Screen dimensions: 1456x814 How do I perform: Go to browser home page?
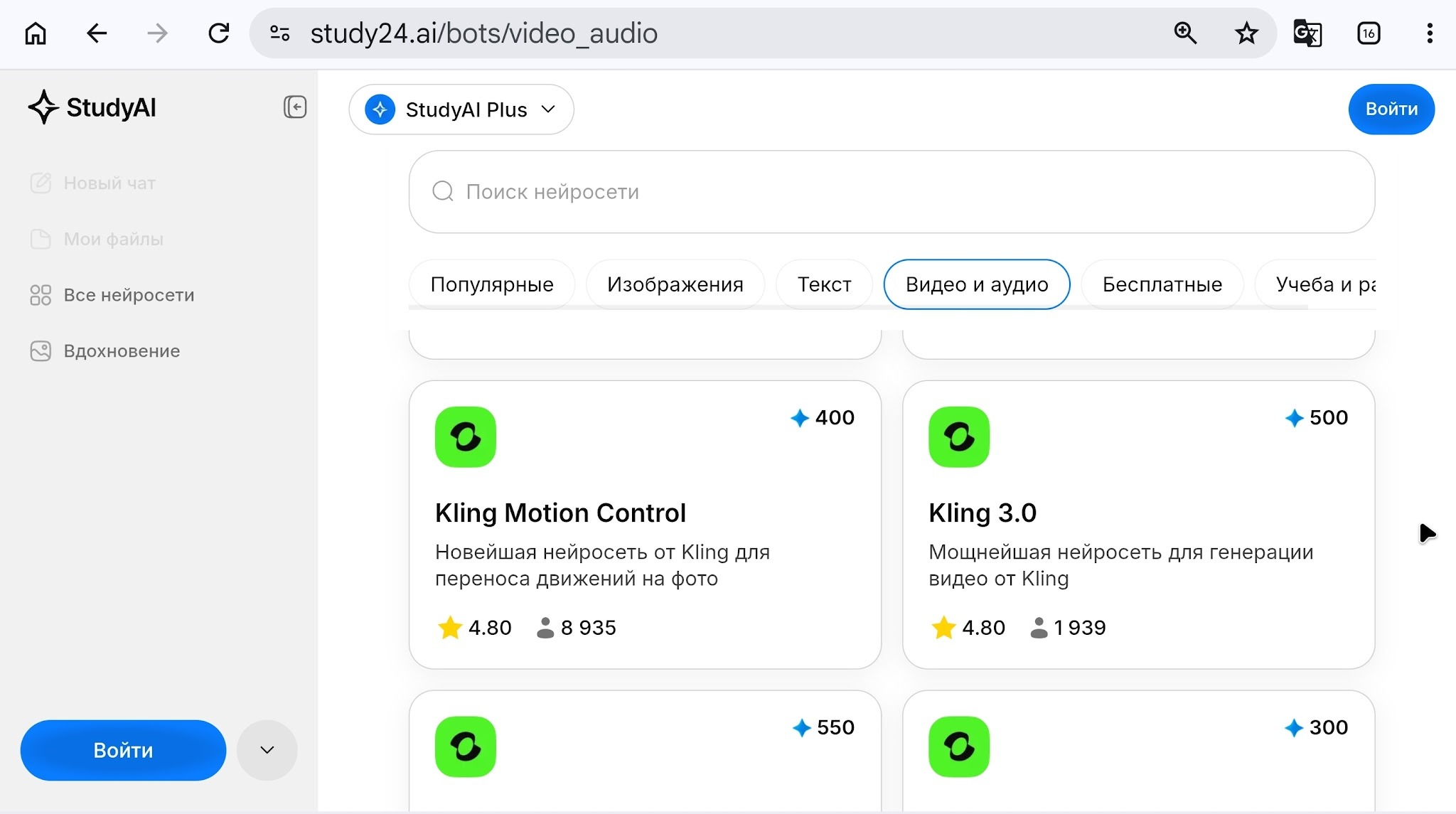36,33
